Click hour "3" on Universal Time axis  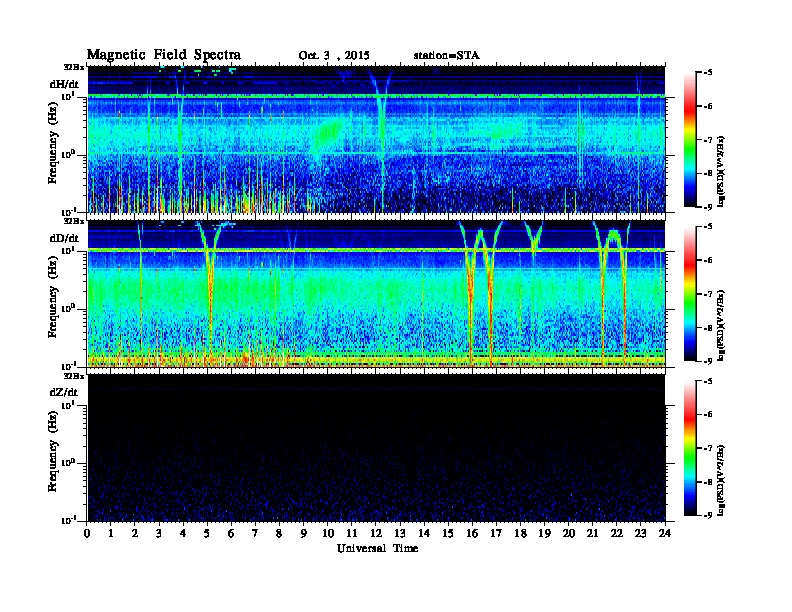click(159, 534)
